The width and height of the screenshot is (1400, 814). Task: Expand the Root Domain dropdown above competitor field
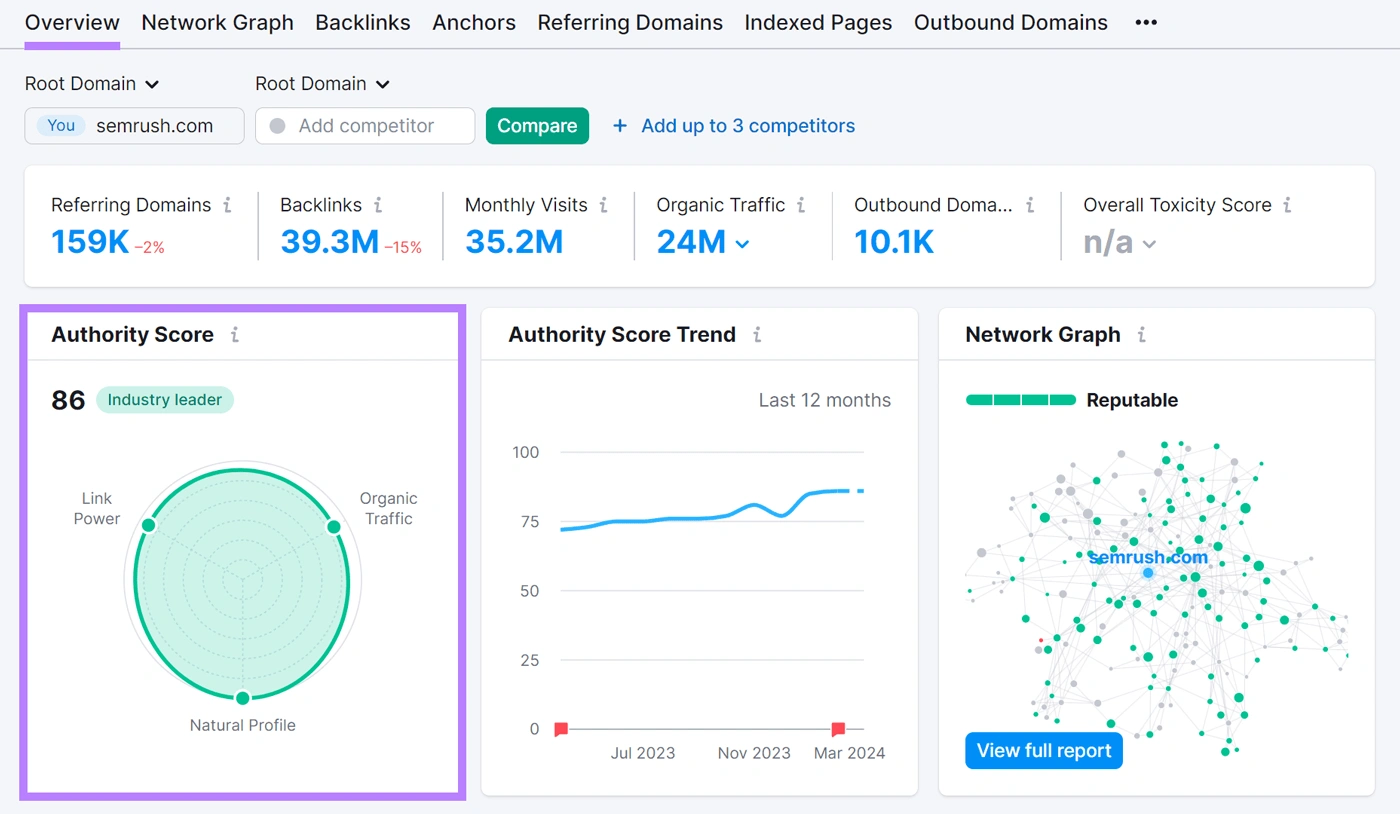tap(322, 84)
